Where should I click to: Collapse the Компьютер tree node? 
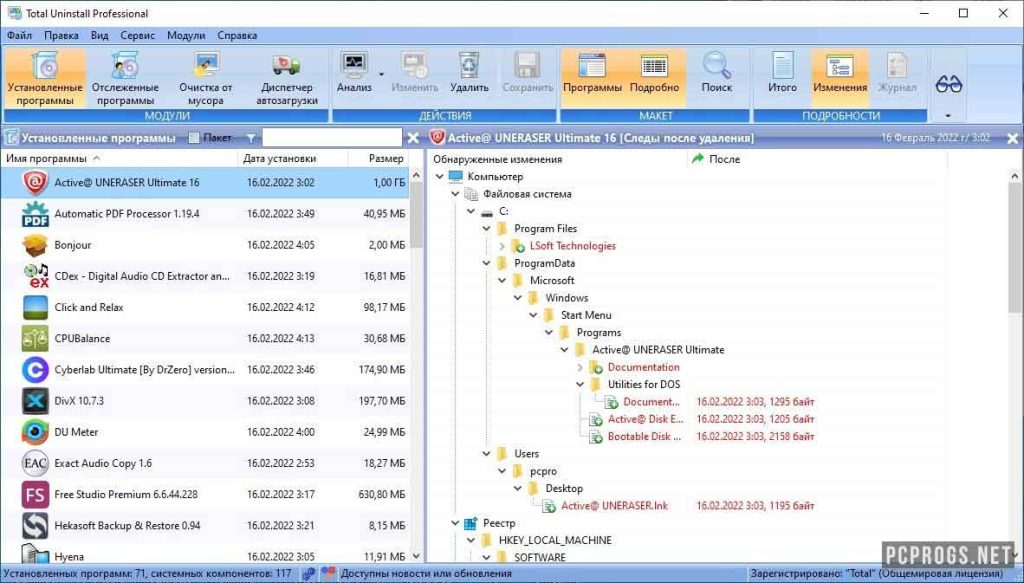click(x=440, y=177)
